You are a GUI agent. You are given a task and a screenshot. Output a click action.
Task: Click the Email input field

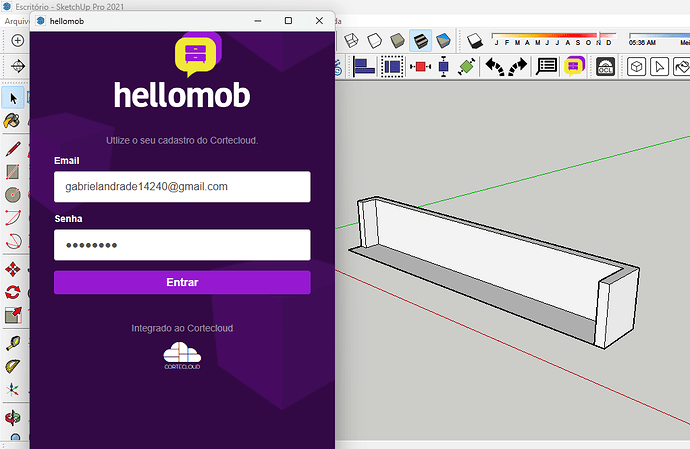tap(182, 187)
